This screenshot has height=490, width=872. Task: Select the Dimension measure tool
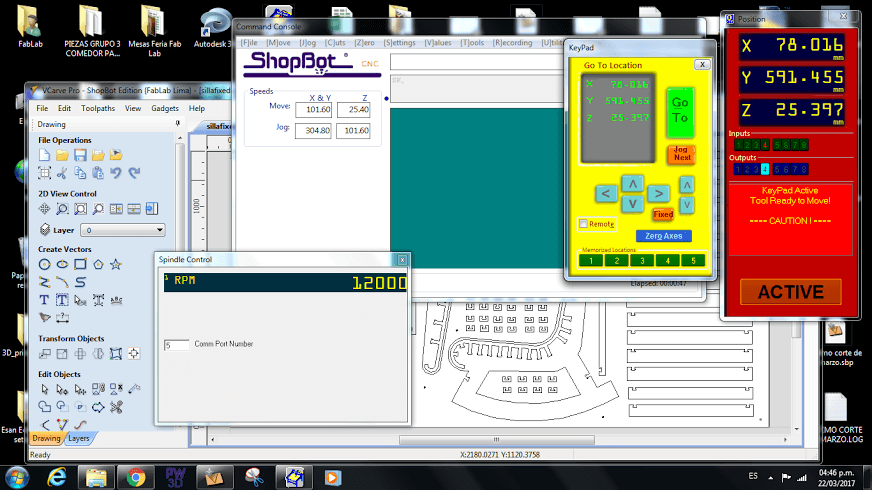(62, 318)
